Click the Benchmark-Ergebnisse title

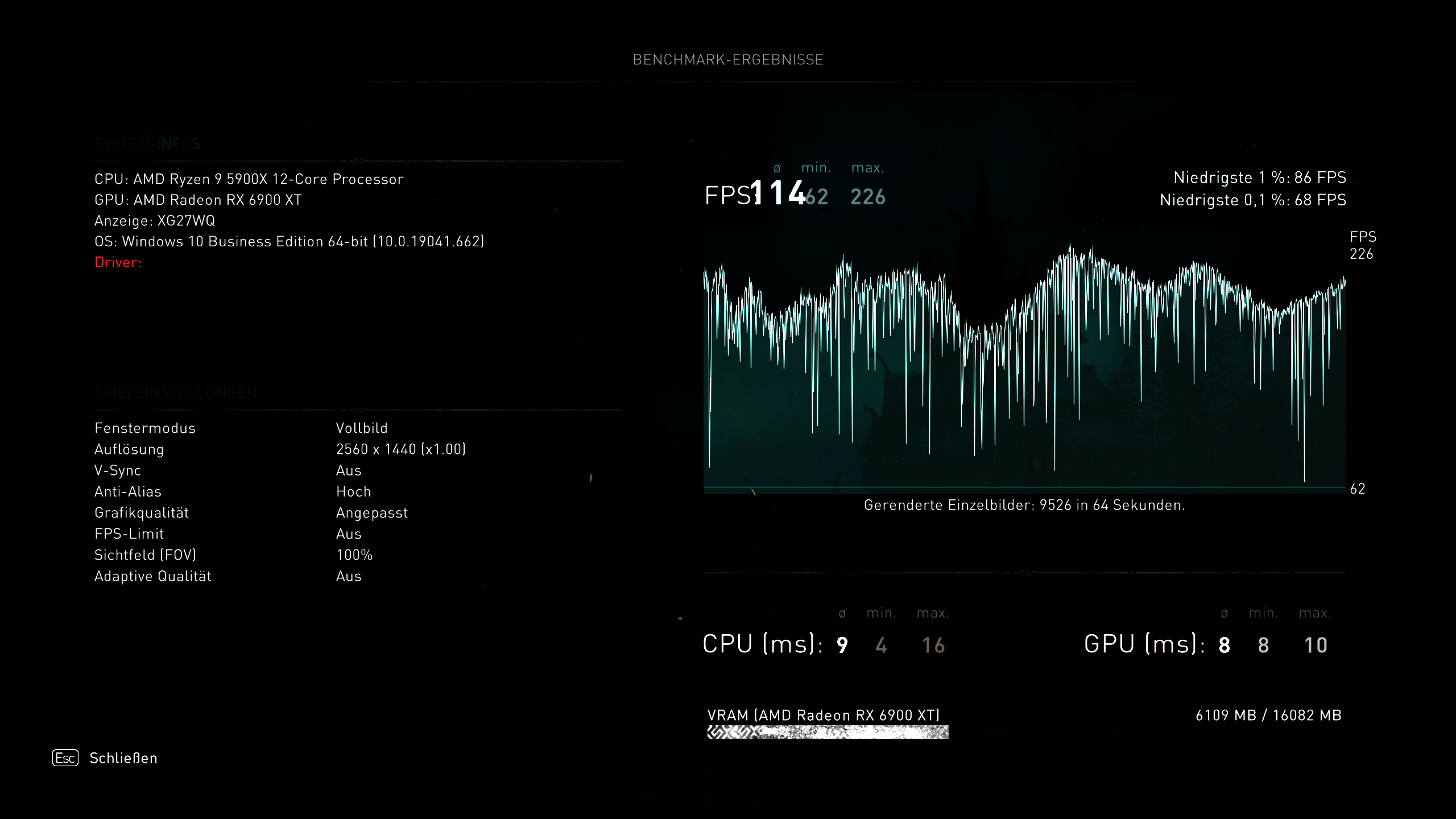coord(727,60)
